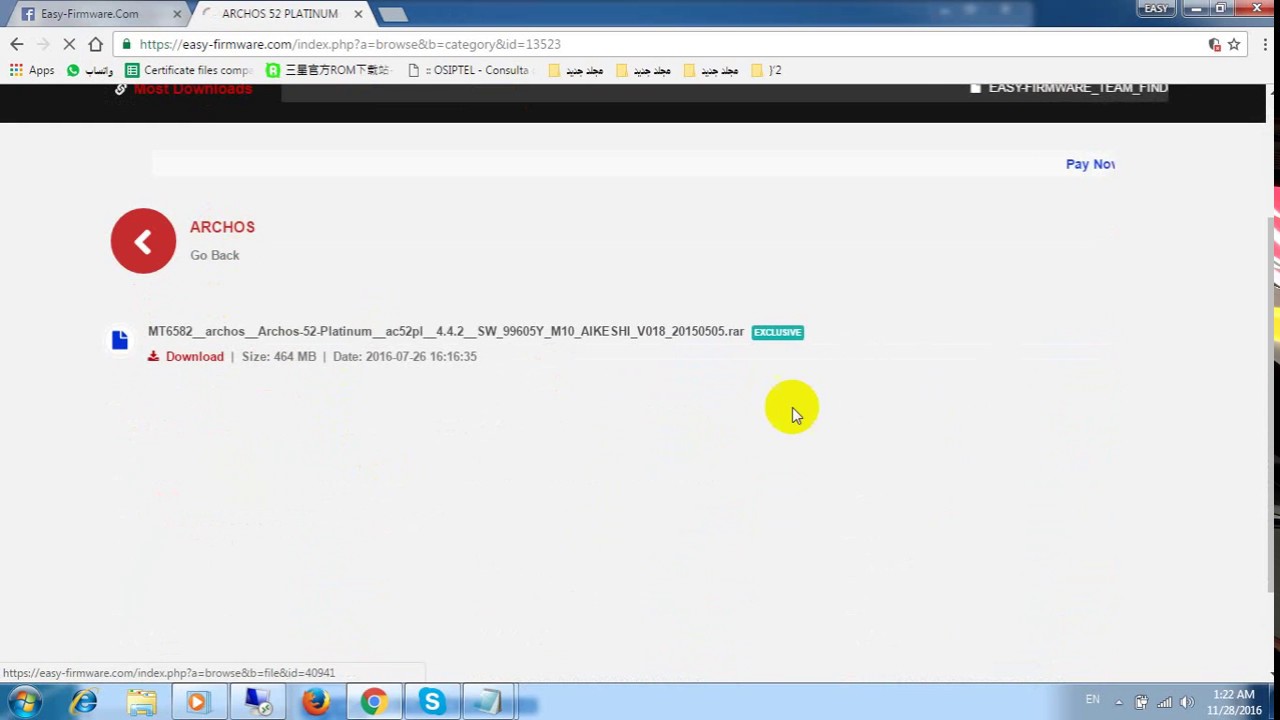Close the Easy-Firmware.Com tab
This screenshot has height=720, width=1280.
click(177, 14)
